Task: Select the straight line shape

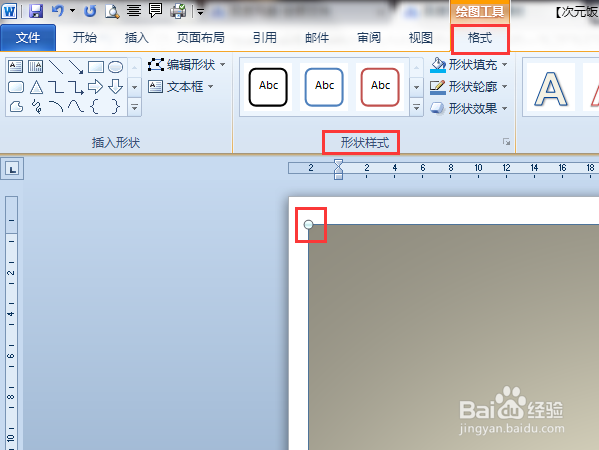Action: (56, 67)
